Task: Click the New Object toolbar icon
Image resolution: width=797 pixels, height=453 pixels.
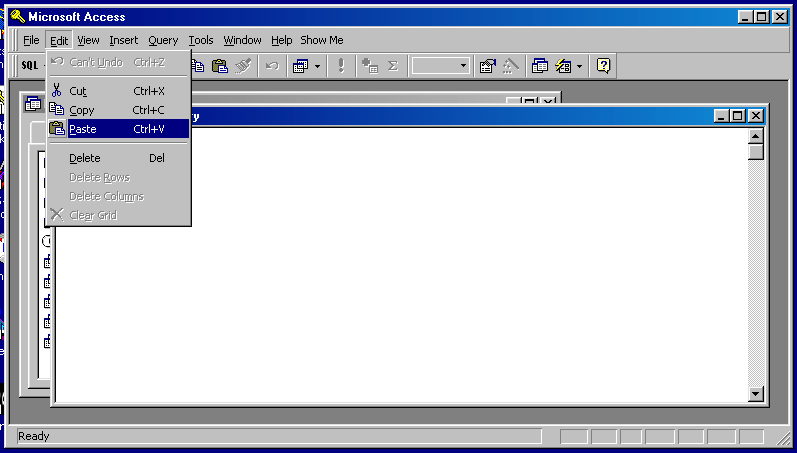Action: click(563, 66)
